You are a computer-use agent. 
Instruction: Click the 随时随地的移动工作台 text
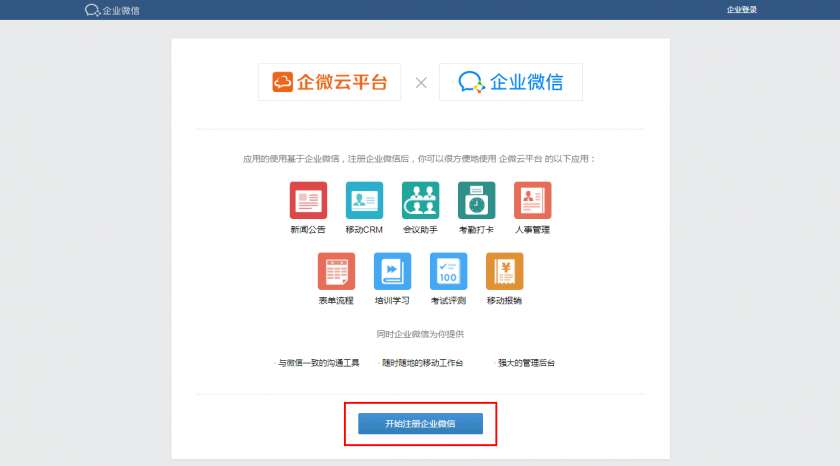click(x=422, y=363)
